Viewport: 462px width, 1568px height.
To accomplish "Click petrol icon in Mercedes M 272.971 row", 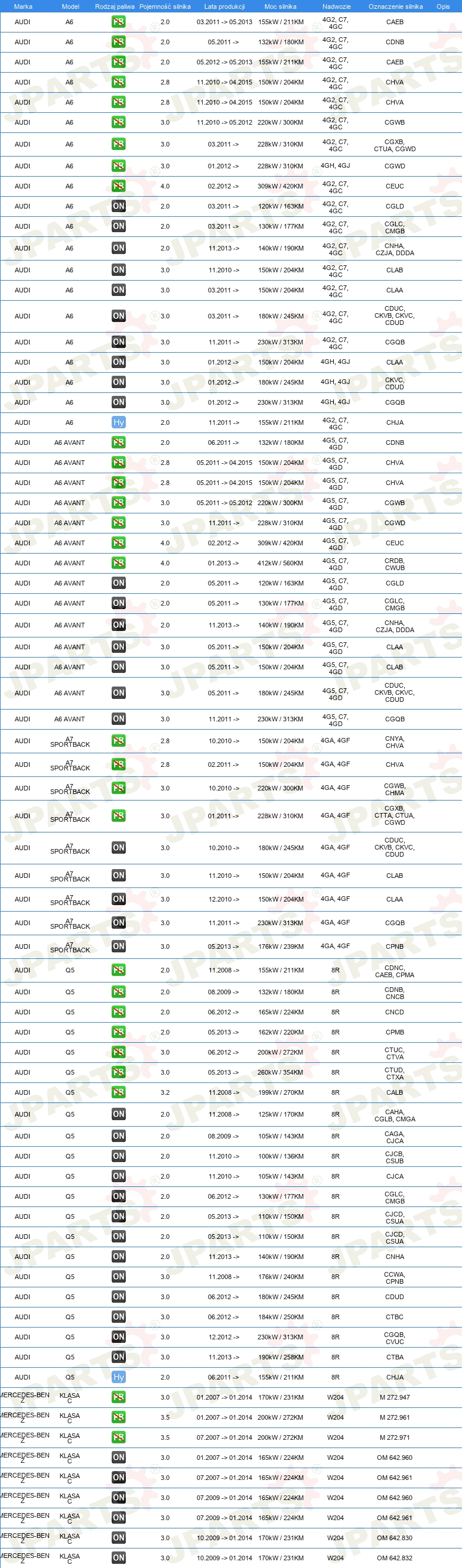I will click(x=119, y=1437).
